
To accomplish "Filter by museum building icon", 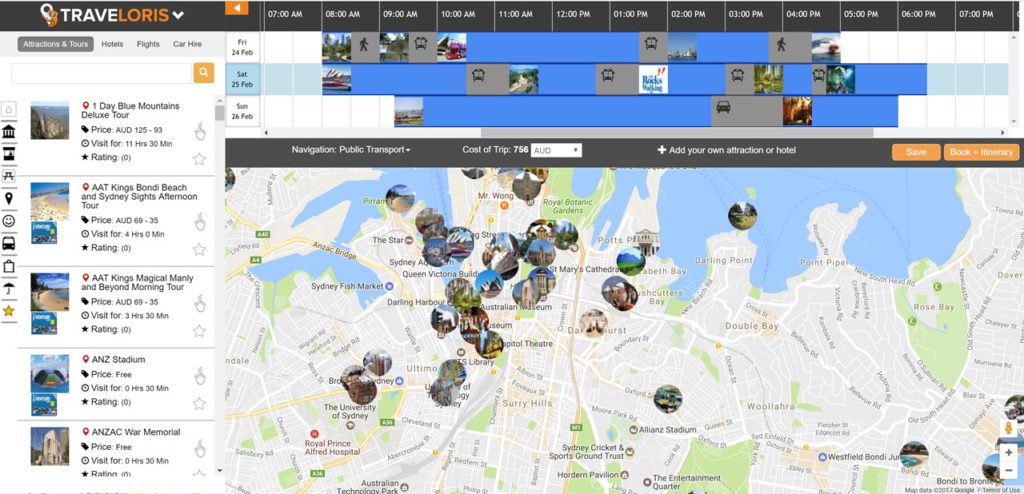I will 8,132.
